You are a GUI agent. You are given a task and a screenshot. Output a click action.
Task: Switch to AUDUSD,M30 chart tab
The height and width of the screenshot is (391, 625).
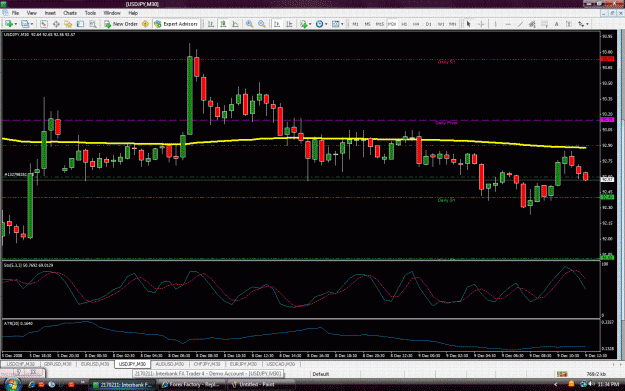169,364
